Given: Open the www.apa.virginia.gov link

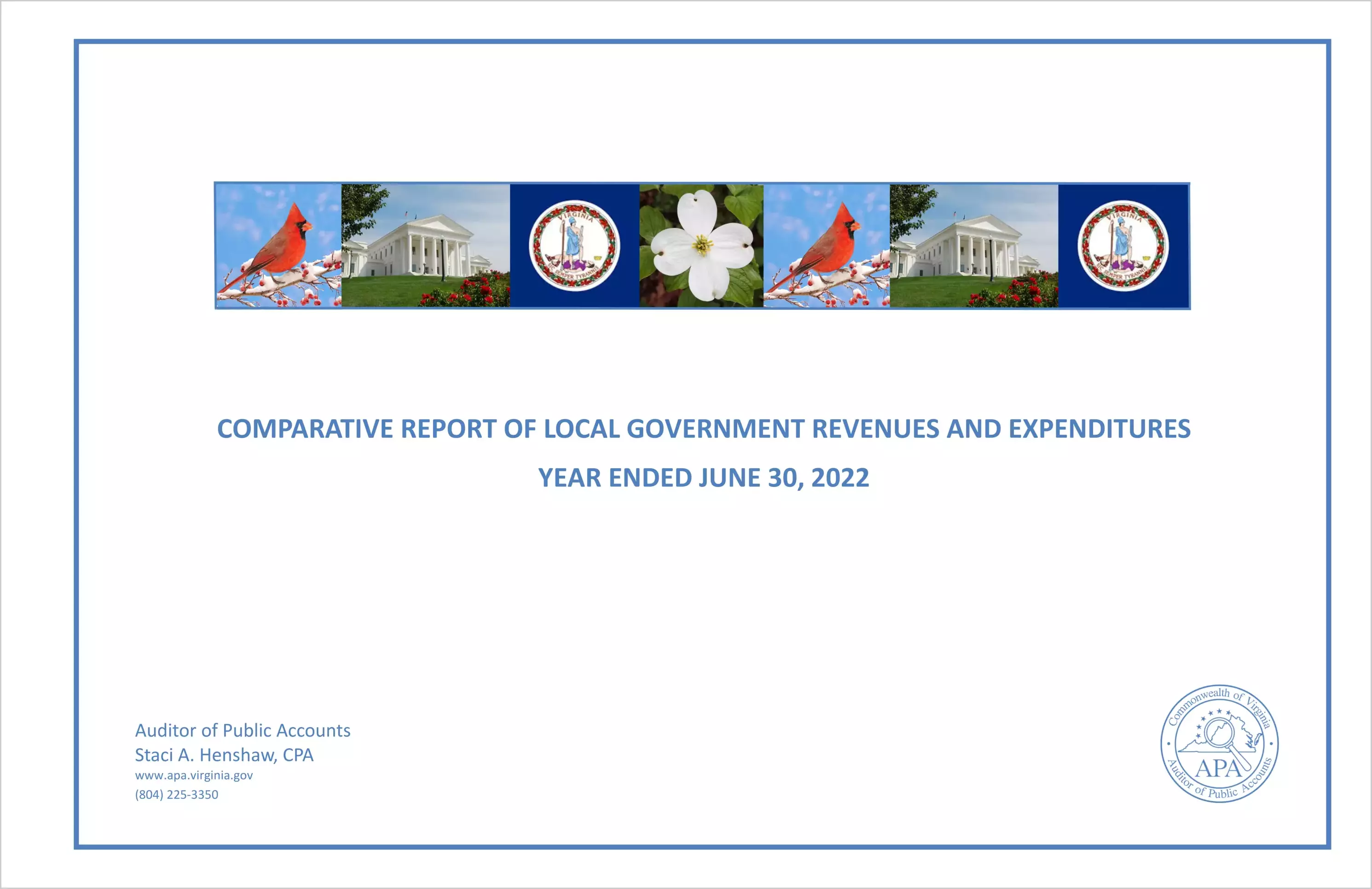Looking at the screenshot, I should point(194,775).
